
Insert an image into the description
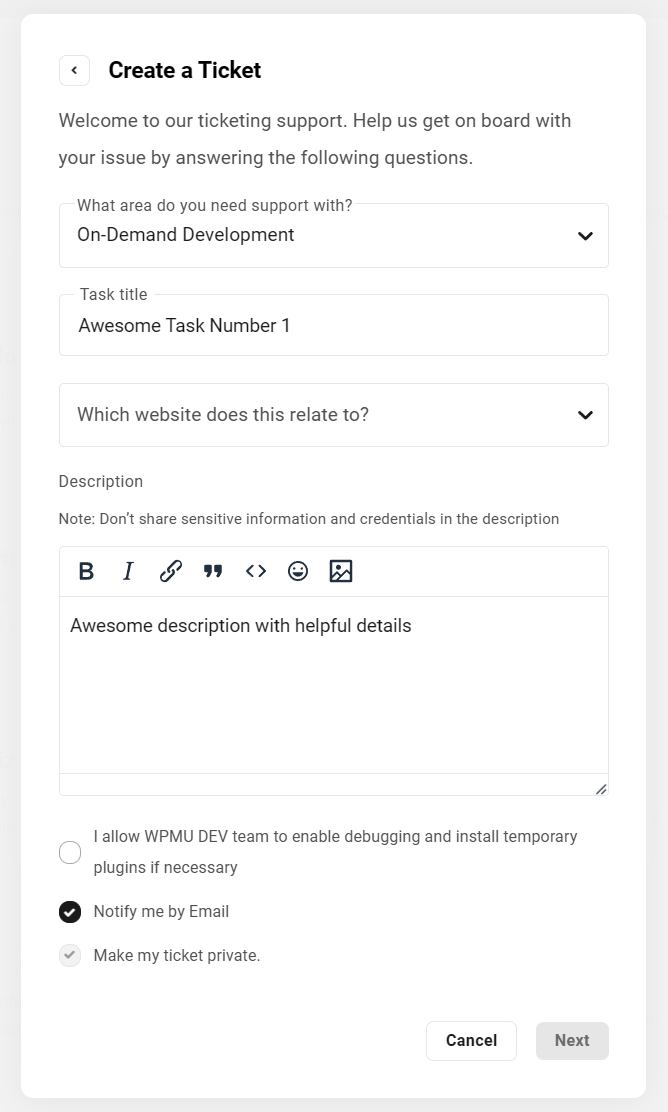click(x=341, y=571)
